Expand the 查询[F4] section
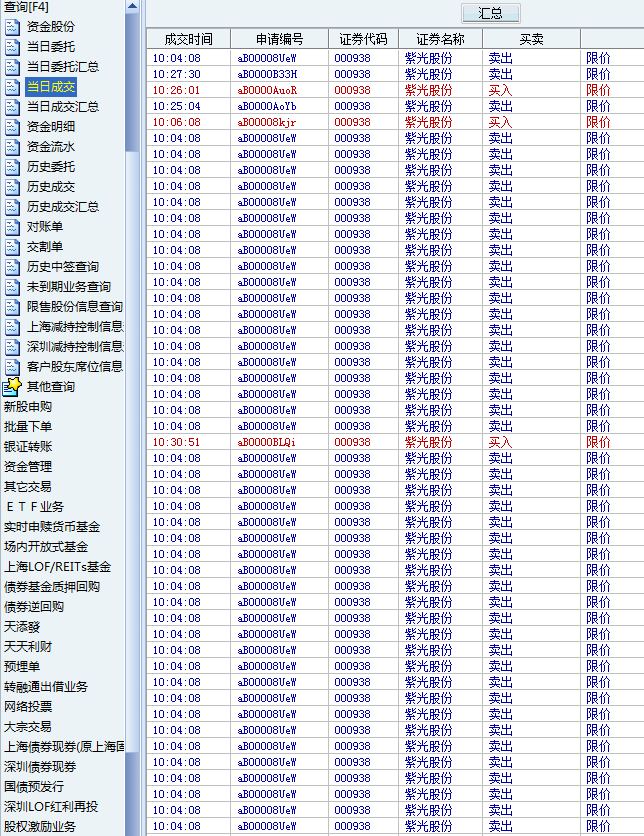644x836 pixels. point(26,7)
